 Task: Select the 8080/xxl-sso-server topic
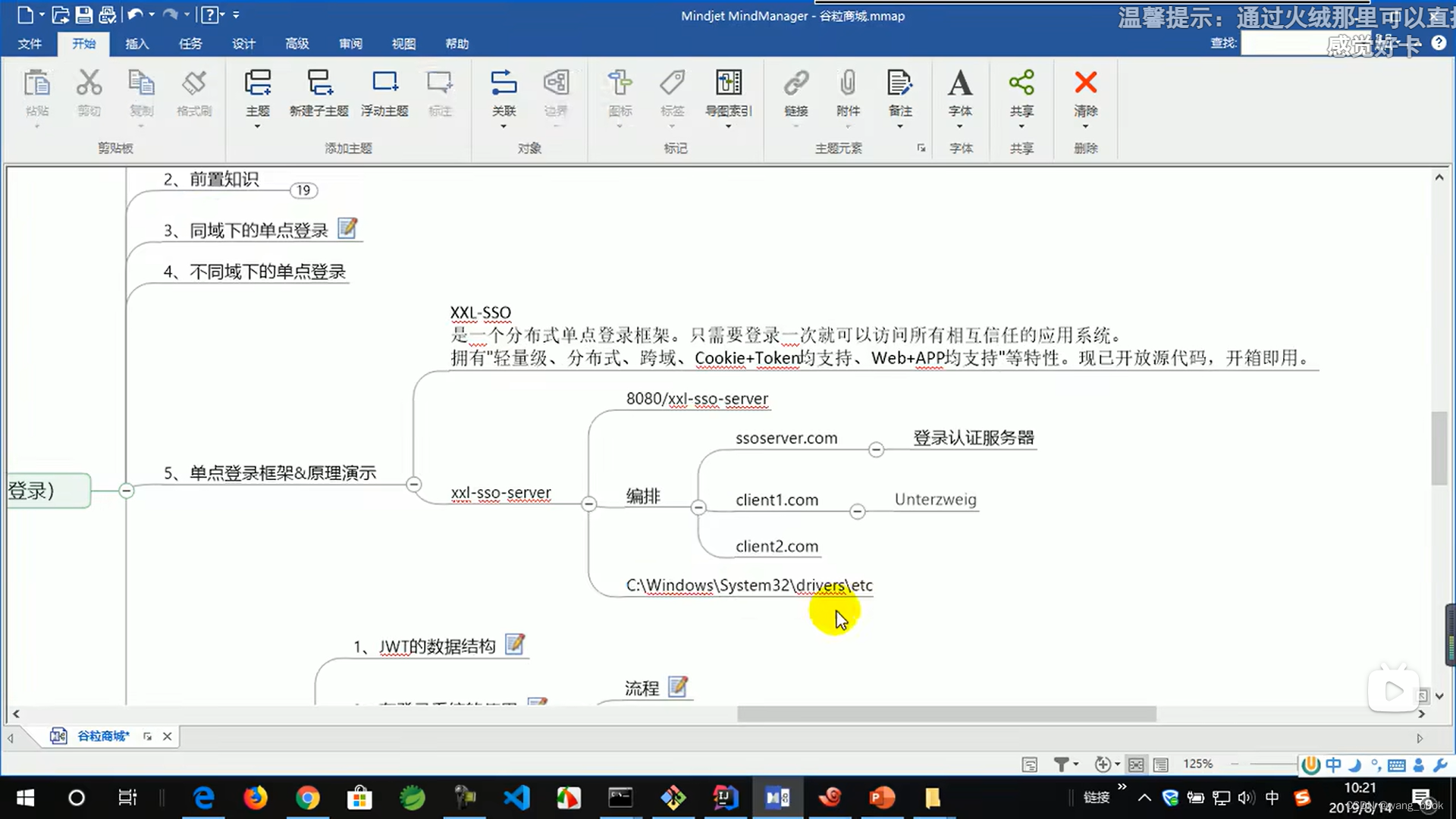(697, 398)
